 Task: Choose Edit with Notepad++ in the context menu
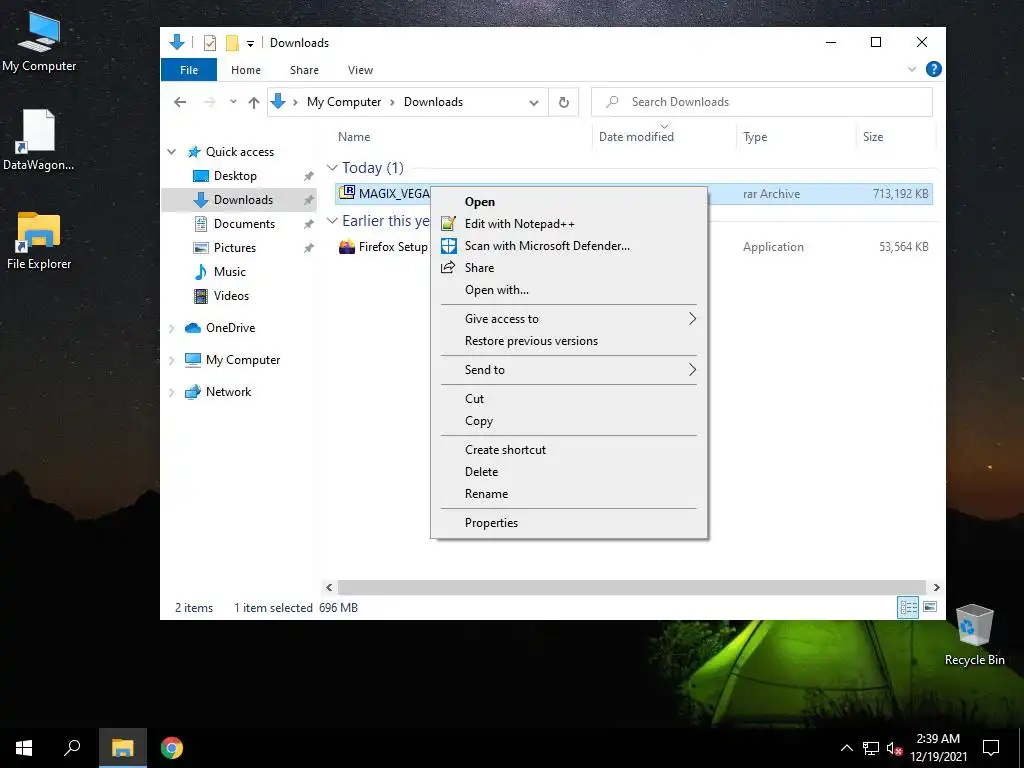coord(569,224)
